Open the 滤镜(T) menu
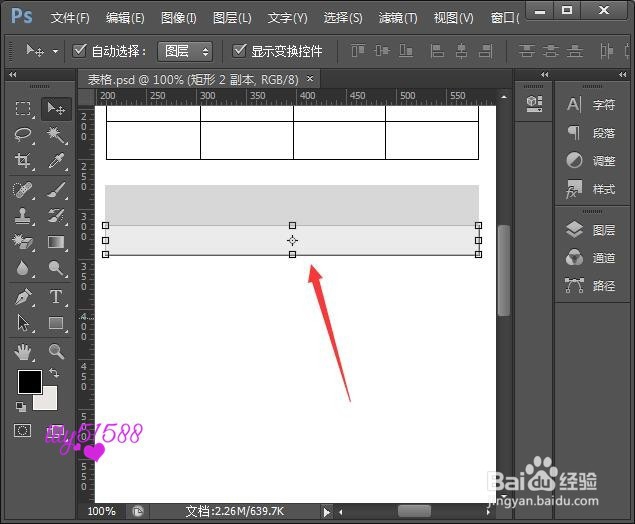Image resolution: width=635 pixels, height=524 pixels. [398, 18]
